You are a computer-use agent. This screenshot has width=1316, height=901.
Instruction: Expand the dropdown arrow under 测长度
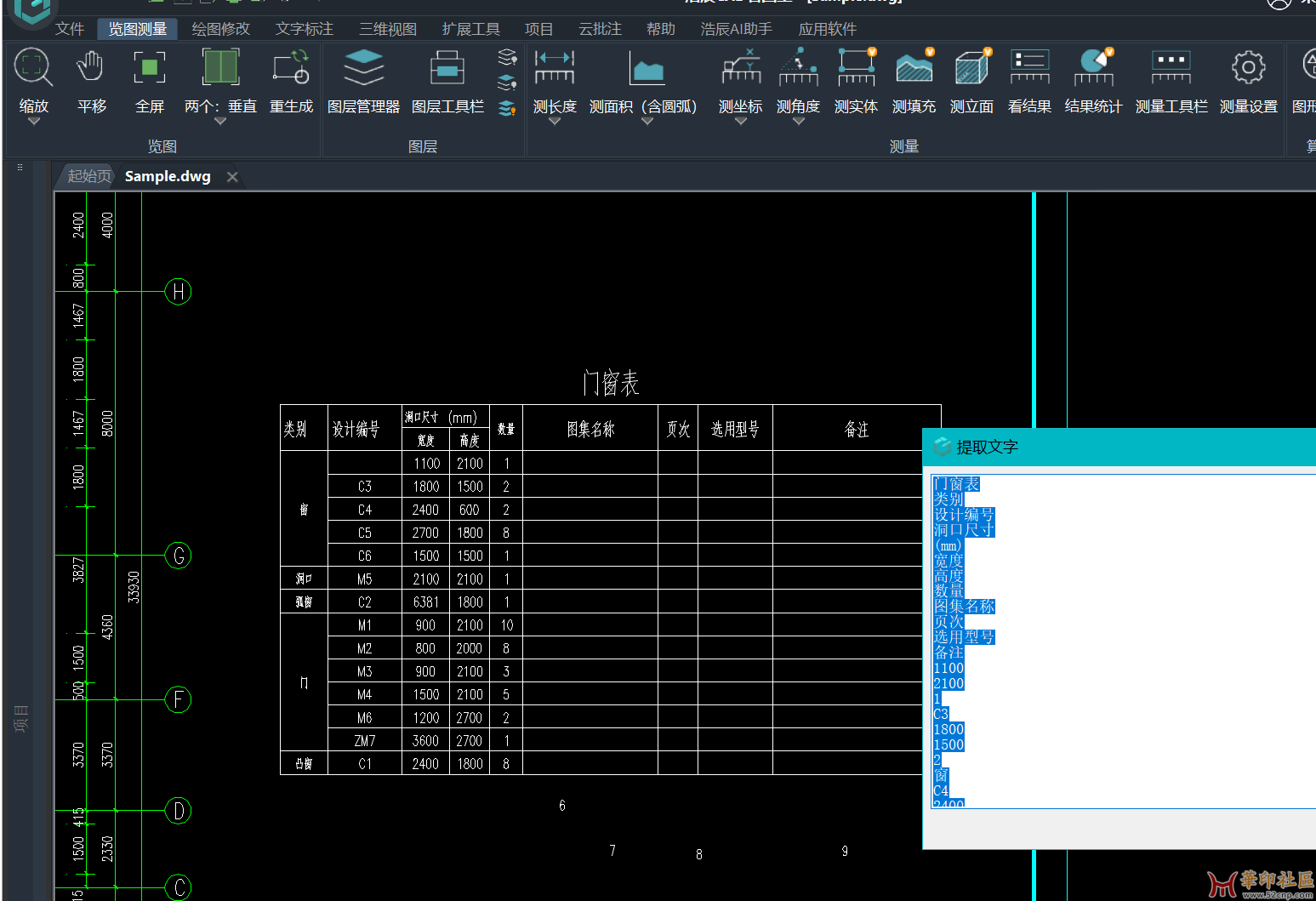[555, 122]
